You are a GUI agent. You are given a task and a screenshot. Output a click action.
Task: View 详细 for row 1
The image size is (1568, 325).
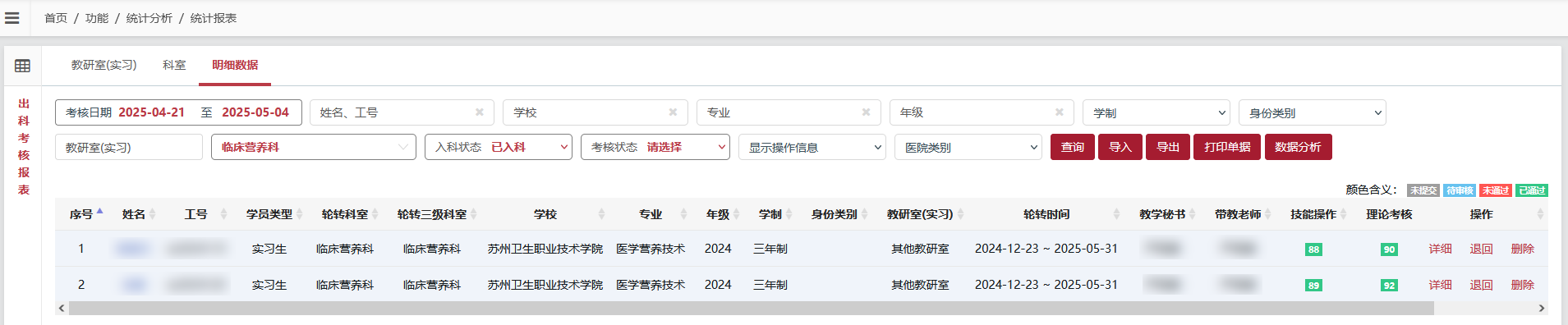pos(1441,249)
